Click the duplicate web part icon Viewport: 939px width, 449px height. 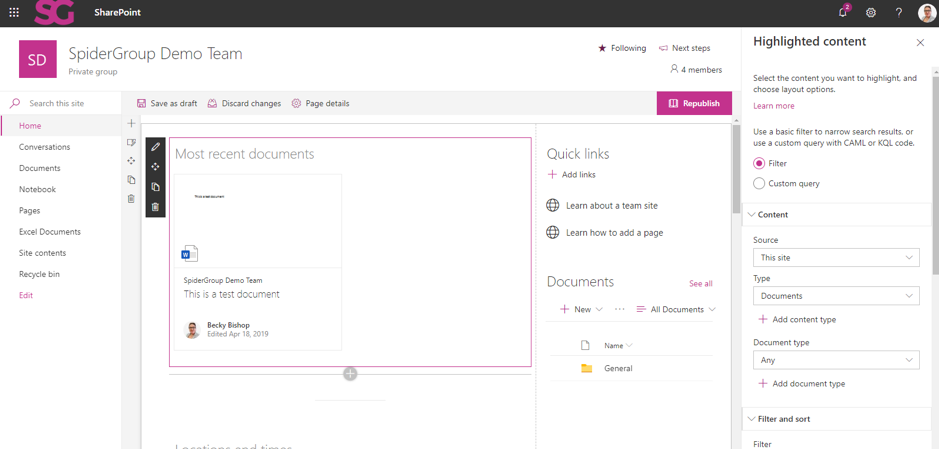[x=155, y=187]
